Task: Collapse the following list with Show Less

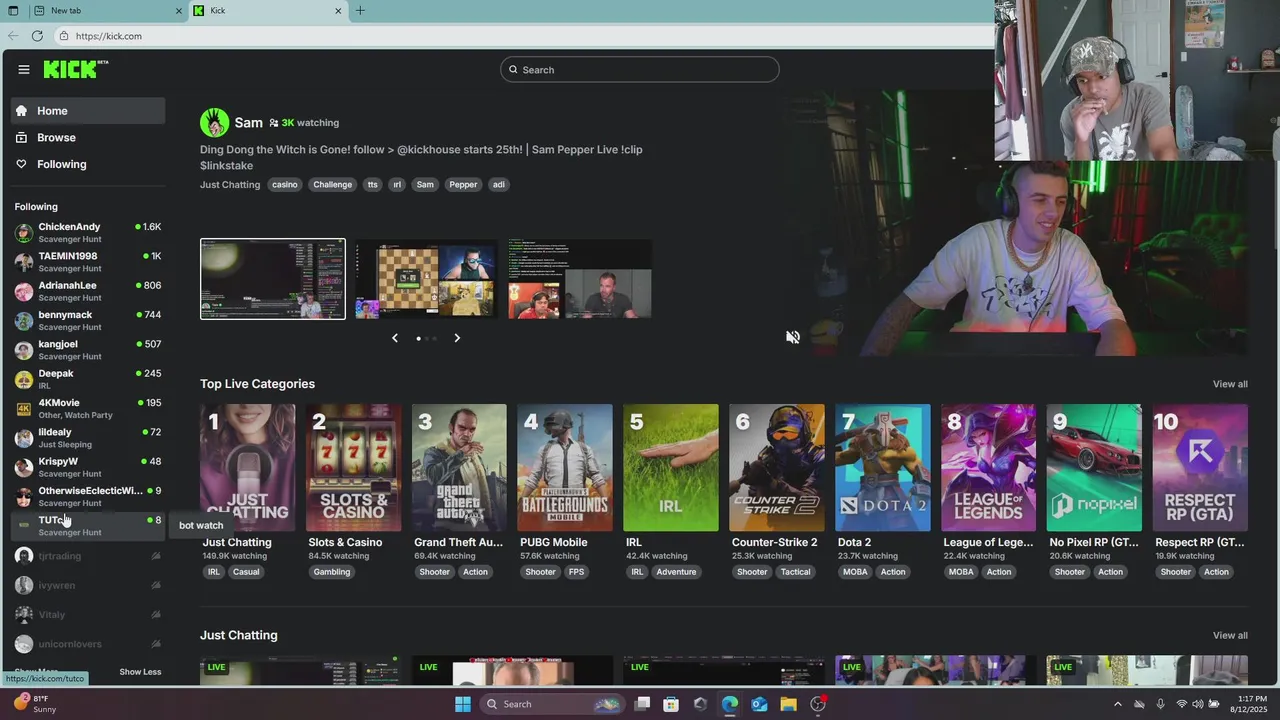Action: coord(140,672)
